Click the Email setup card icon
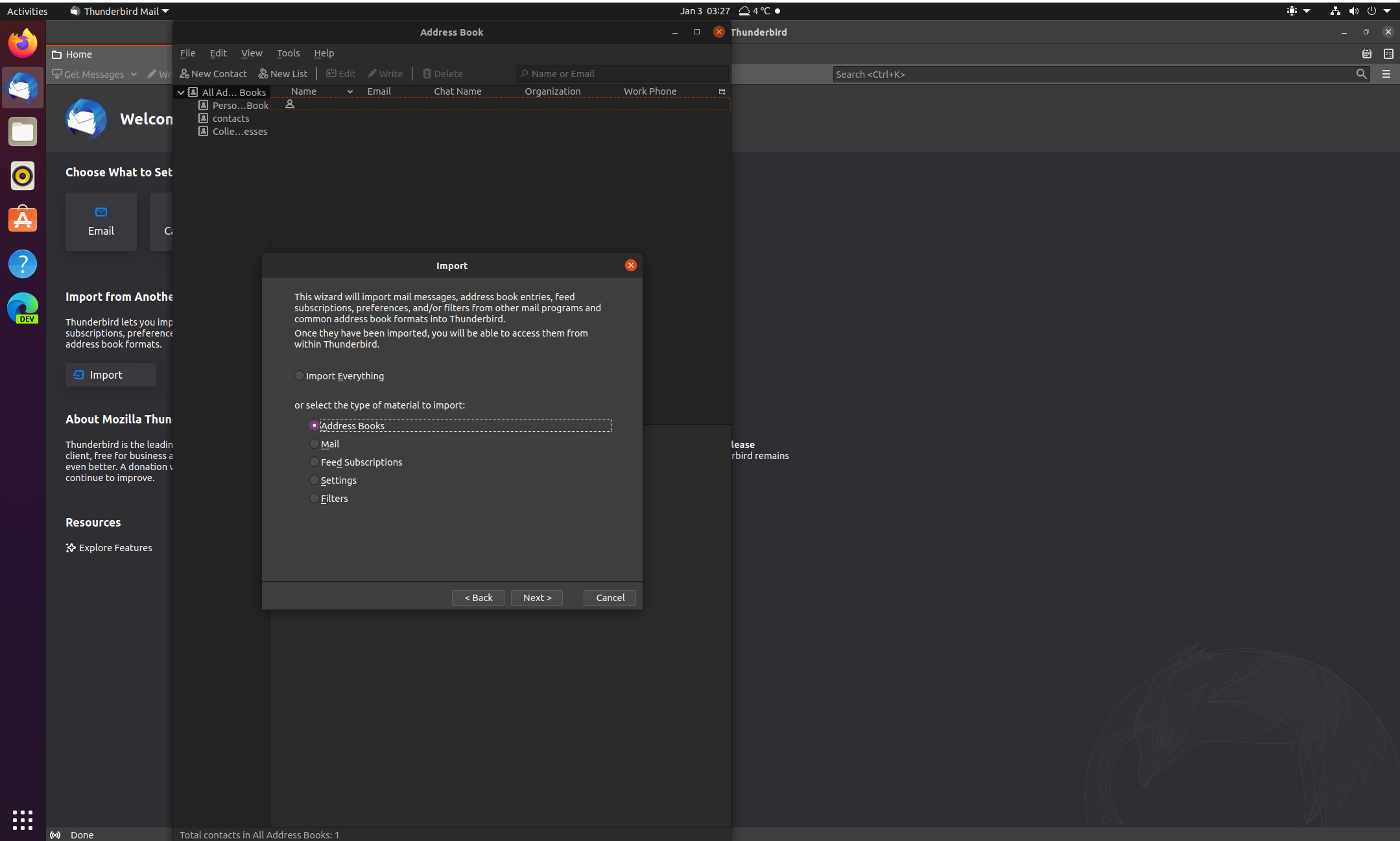The image size is (1400, 841). (x=101, y=212)
